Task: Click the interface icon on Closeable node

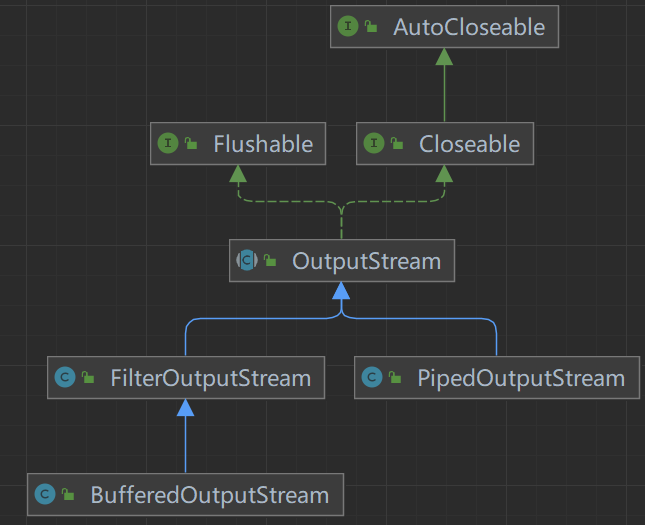Action: [x=374, y=144]
